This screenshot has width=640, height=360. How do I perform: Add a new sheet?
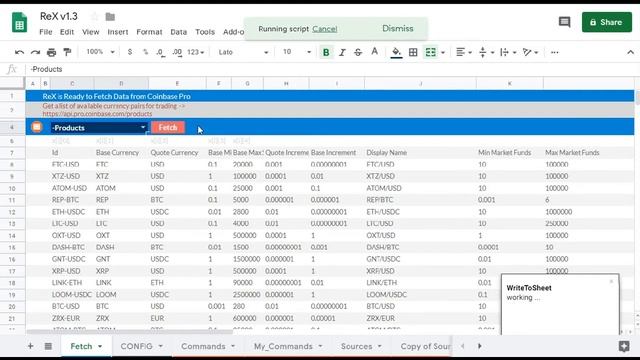point(30,346)
